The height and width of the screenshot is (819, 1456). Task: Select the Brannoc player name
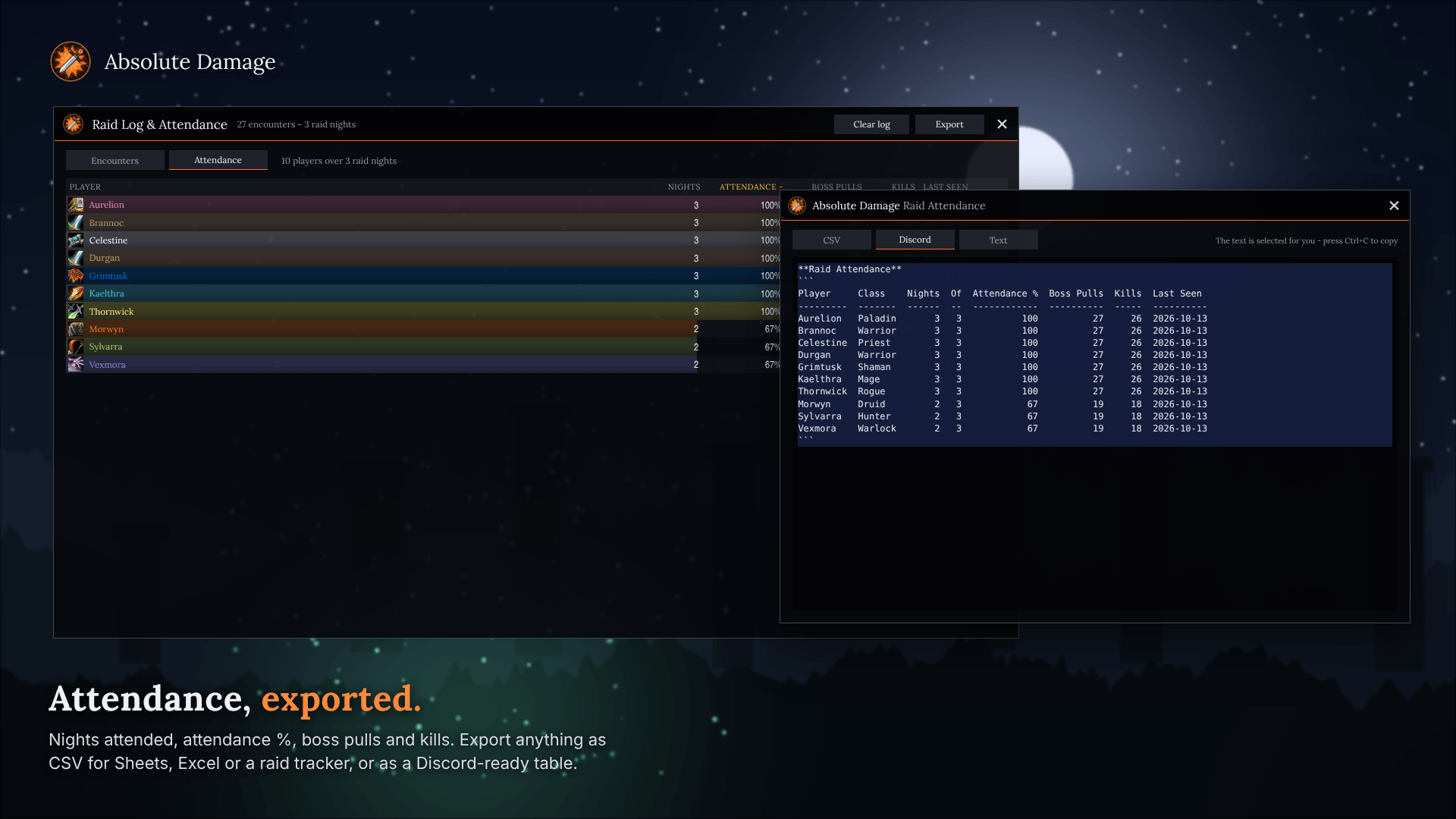click(x=106, y=223)
